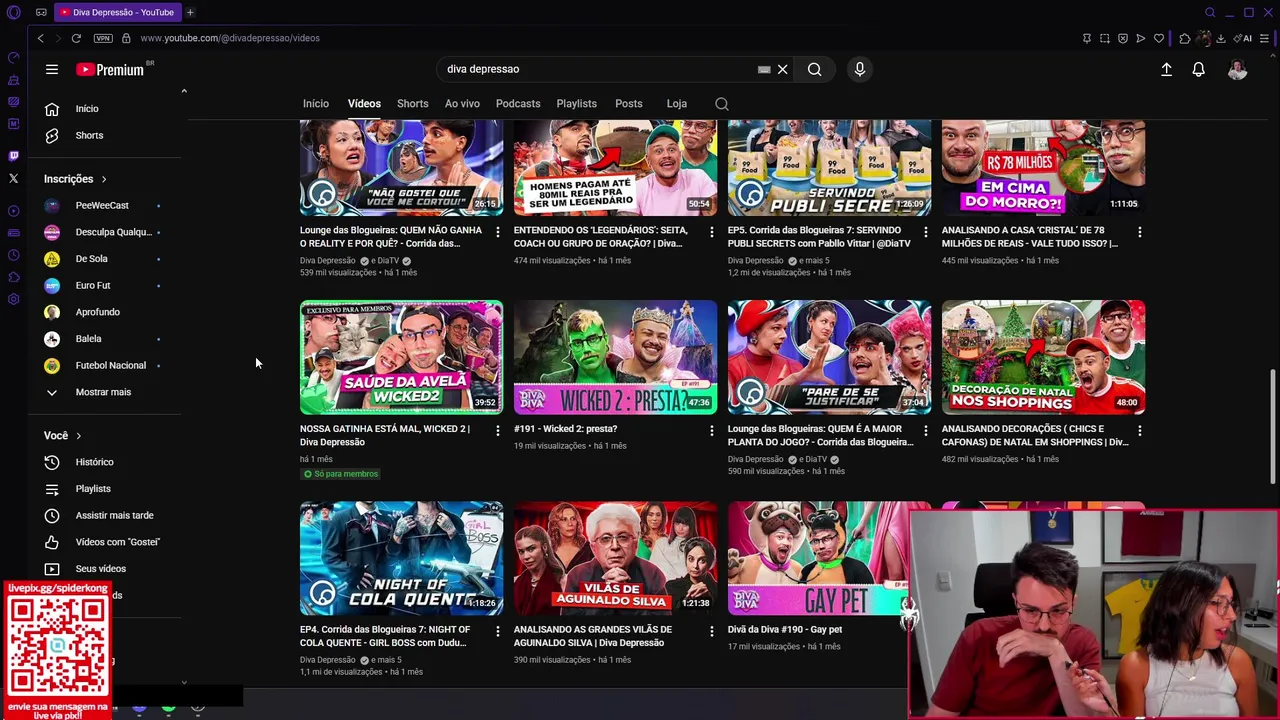
Task: Switch to the Playlists channel tab
Action: coord(576,104)
